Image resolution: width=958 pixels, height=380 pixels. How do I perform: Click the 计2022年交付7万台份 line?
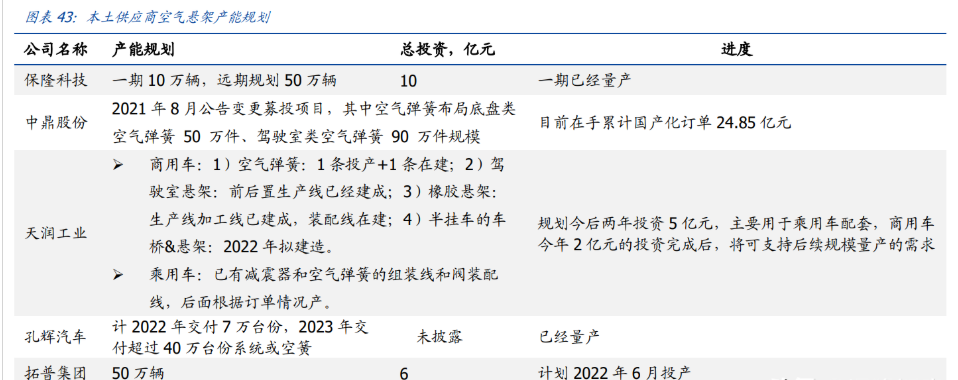(x=241, y=326)
